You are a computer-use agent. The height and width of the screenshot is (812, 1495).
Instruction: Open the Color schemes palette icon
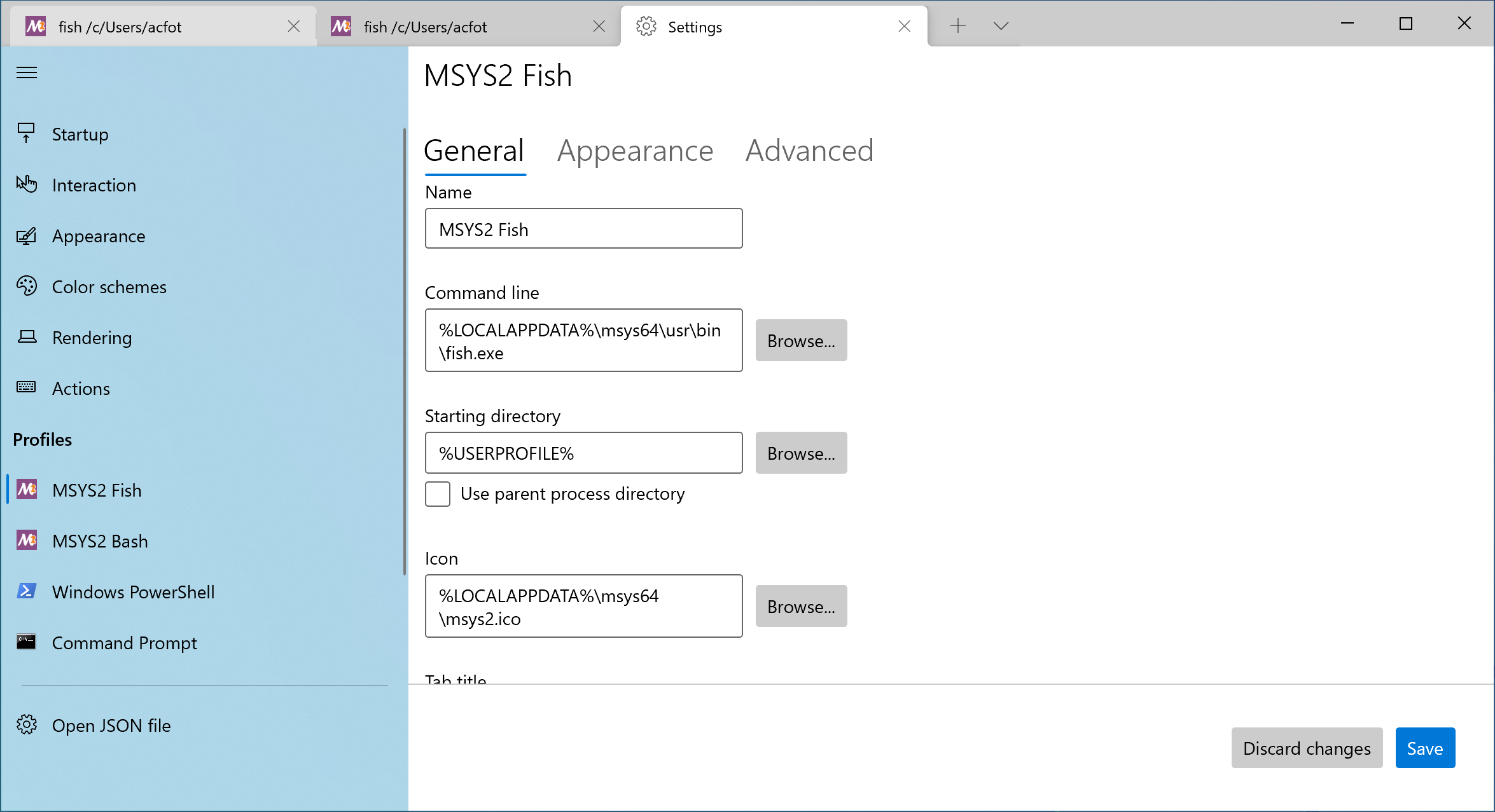27,286
